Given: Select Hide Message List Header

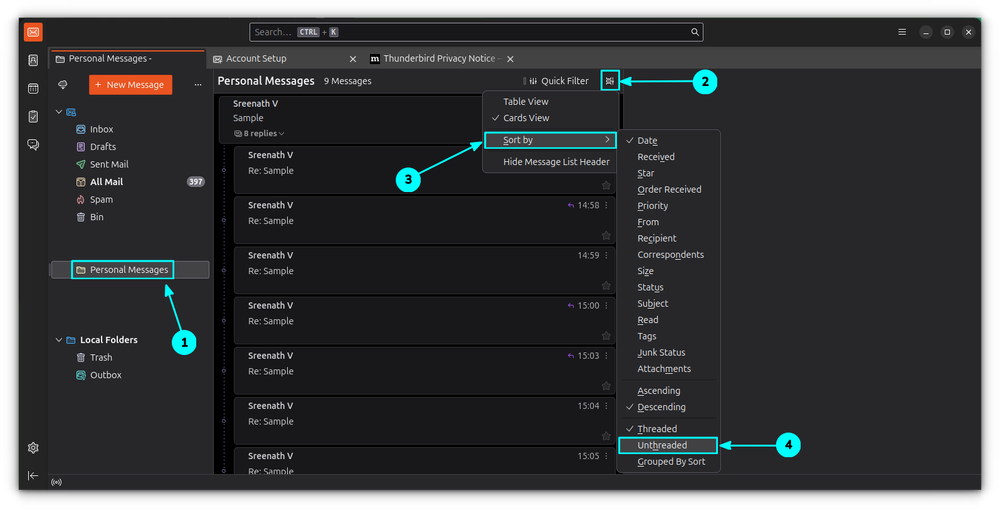Looking at the screenshot, I should [556, 162].
